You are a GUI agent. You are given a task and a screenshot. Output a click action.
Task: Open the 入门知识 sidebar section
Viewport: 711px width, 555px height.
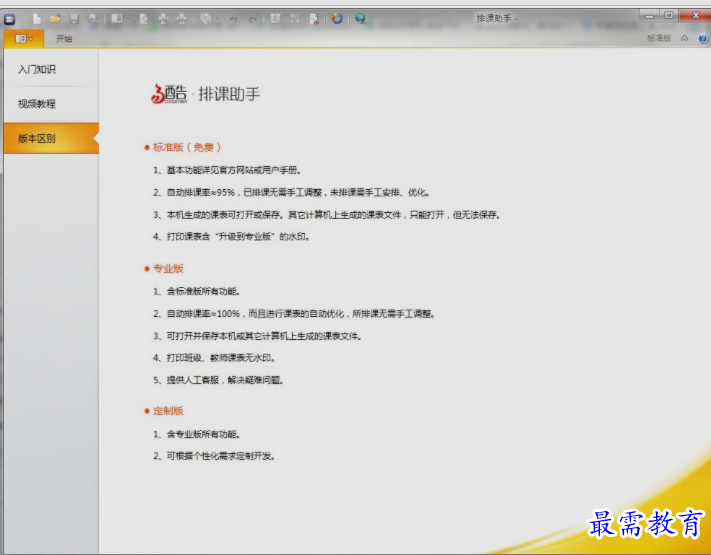pyautogui.click(x=51, y=69)
